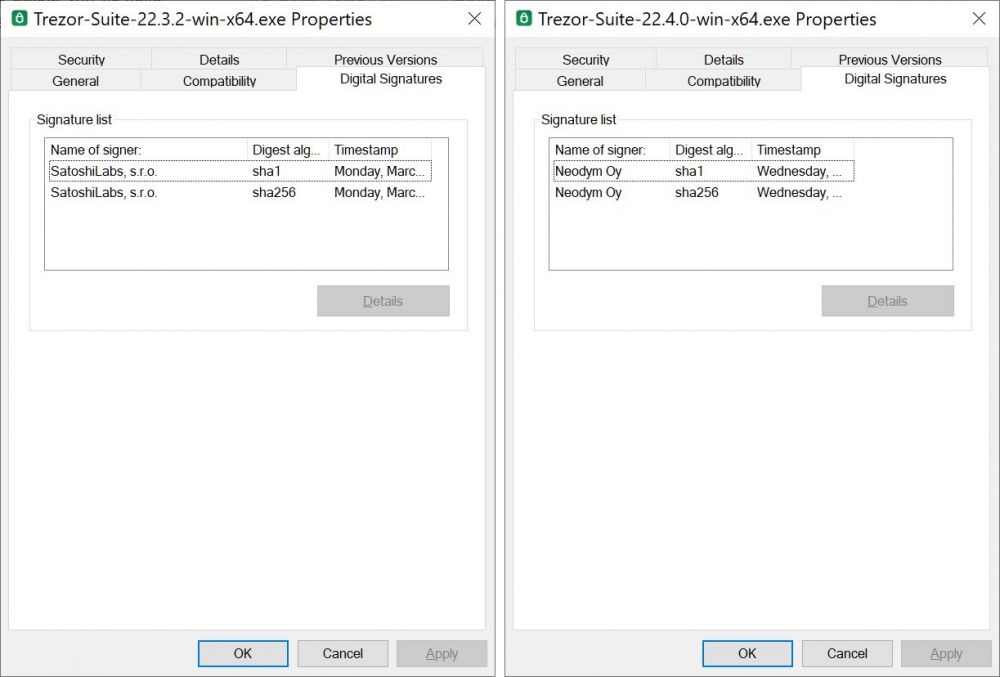
Task: Click the Details button under the Neodym Oy signature list
Action: coord(888,301)
